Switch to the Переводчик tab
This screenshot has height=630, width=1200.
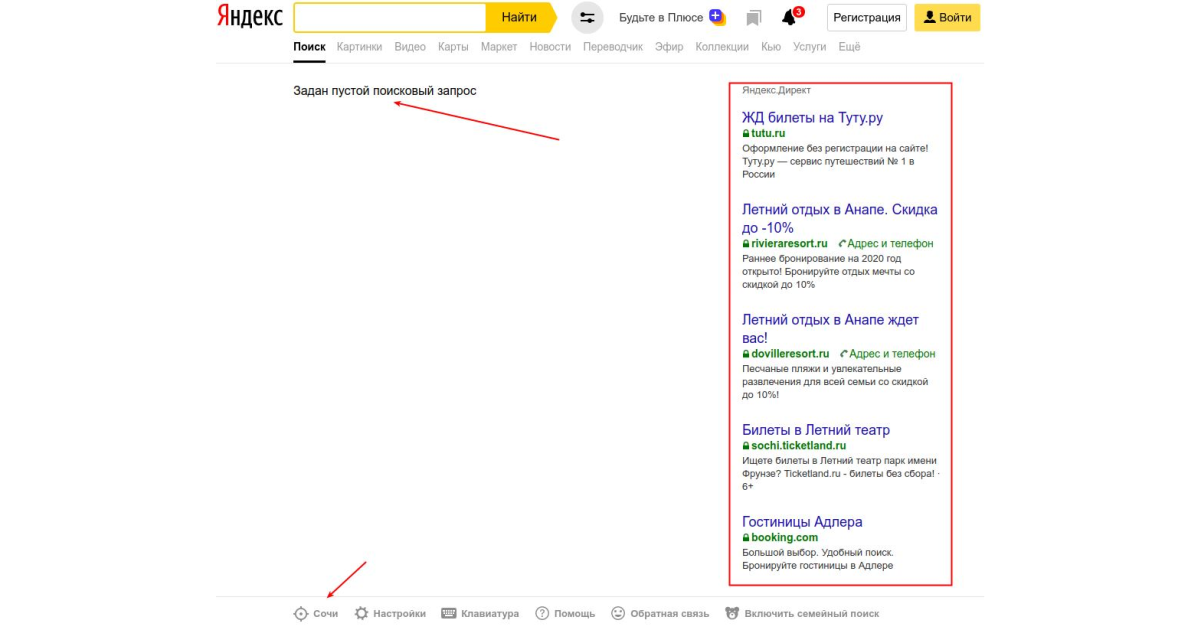pyautogui.click(x=613, y=47)
